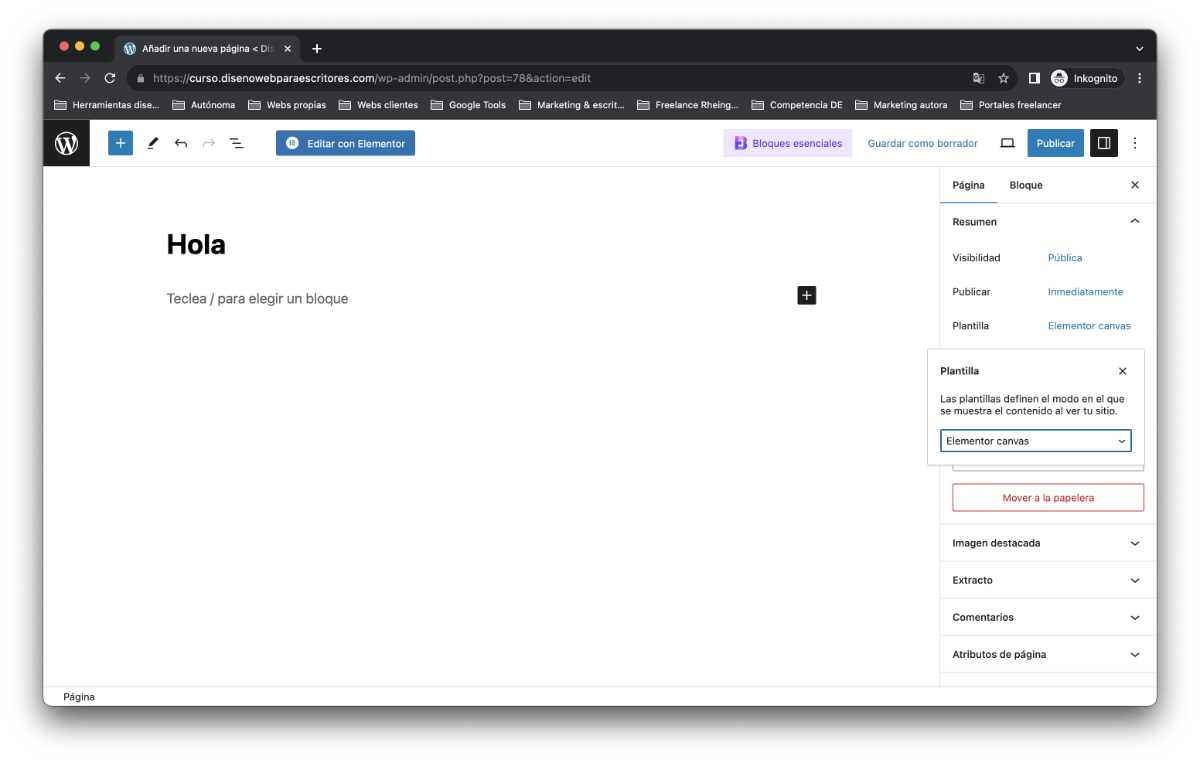Image resolution: width=1200 pixels, height=763 pixels.
Task: Click the Publicar button
Action: (x=1055, y=143)
